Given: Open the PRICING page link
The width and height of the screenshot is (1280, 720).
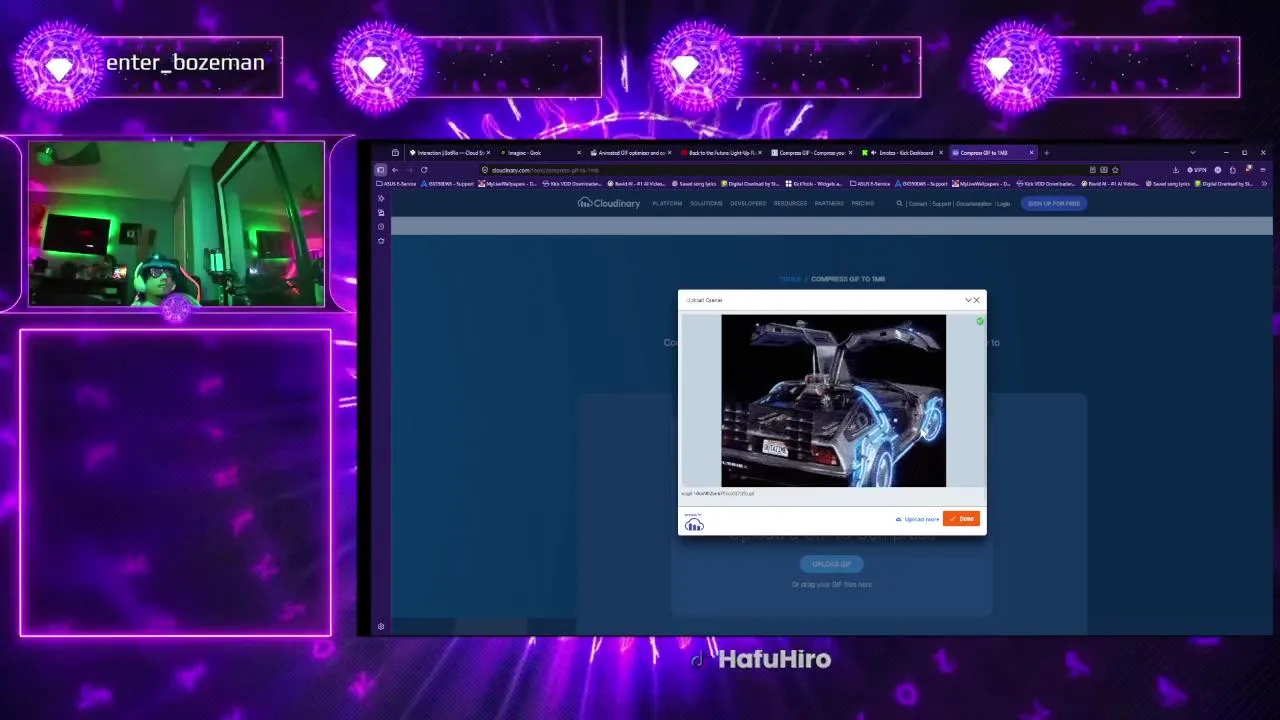Looking at the screenshot, I should pos(862,203).
